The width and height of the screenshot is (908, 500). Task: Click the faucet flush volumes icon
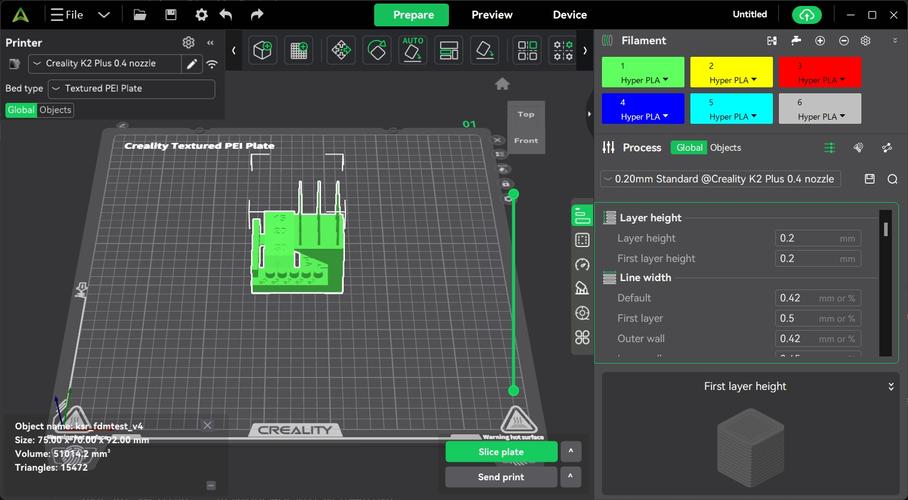(796, 41)
